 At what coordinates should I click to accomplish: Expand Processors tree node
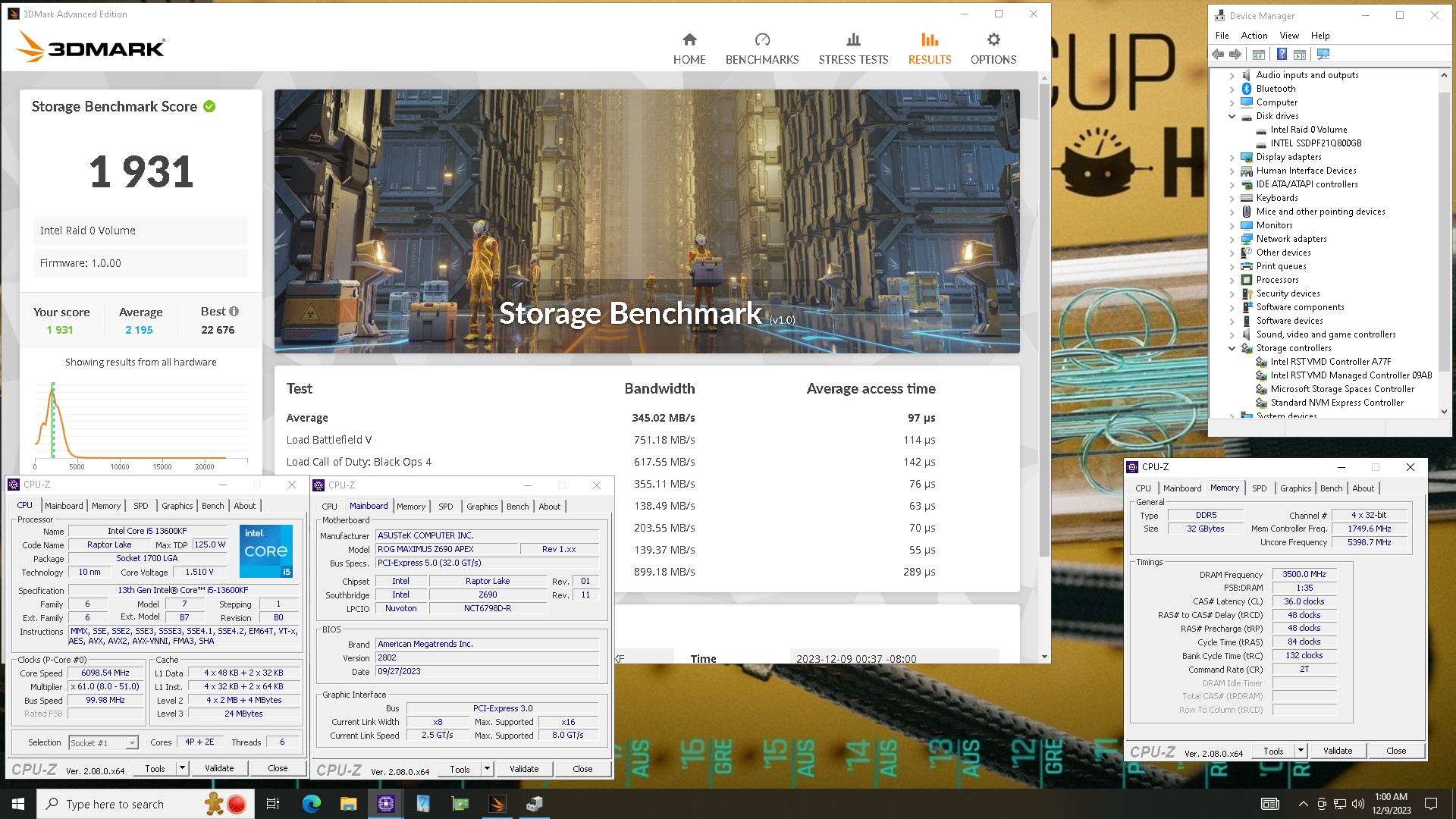pyautogui.click(x=1232, y=280)
